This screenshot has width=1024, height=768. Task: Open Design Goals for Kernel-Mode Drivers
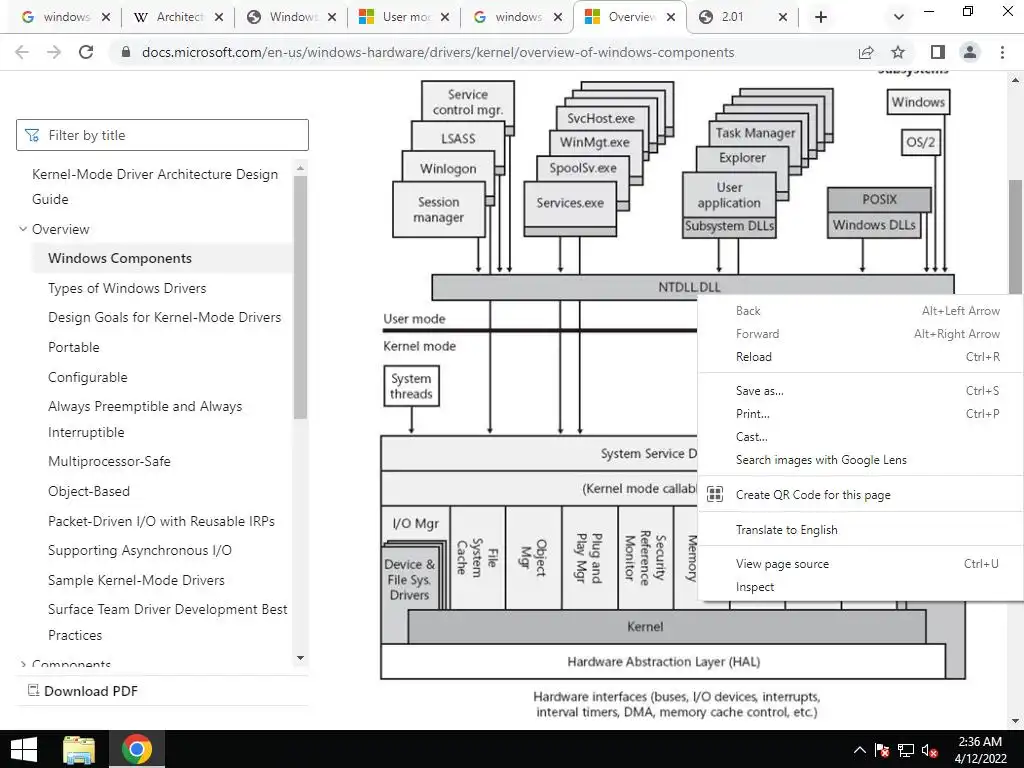[x=165, y=317]
